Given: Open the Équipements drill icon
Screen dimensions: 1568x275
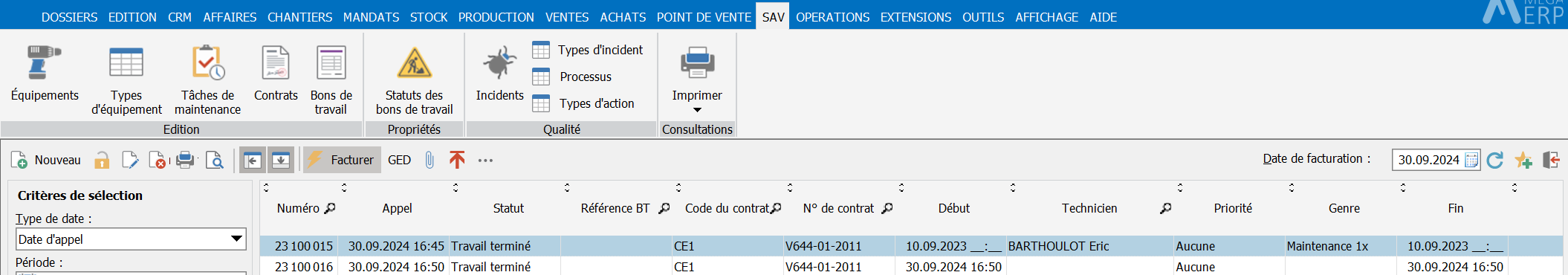Looking at the screenshot, I should tap(44, 62).
